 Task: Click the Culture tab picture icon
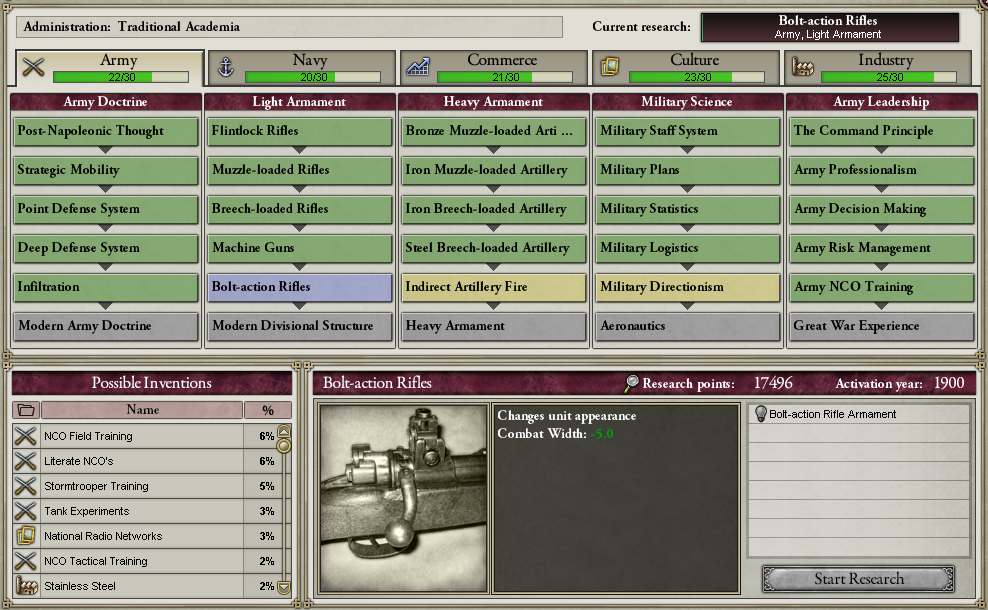point(609,66)
